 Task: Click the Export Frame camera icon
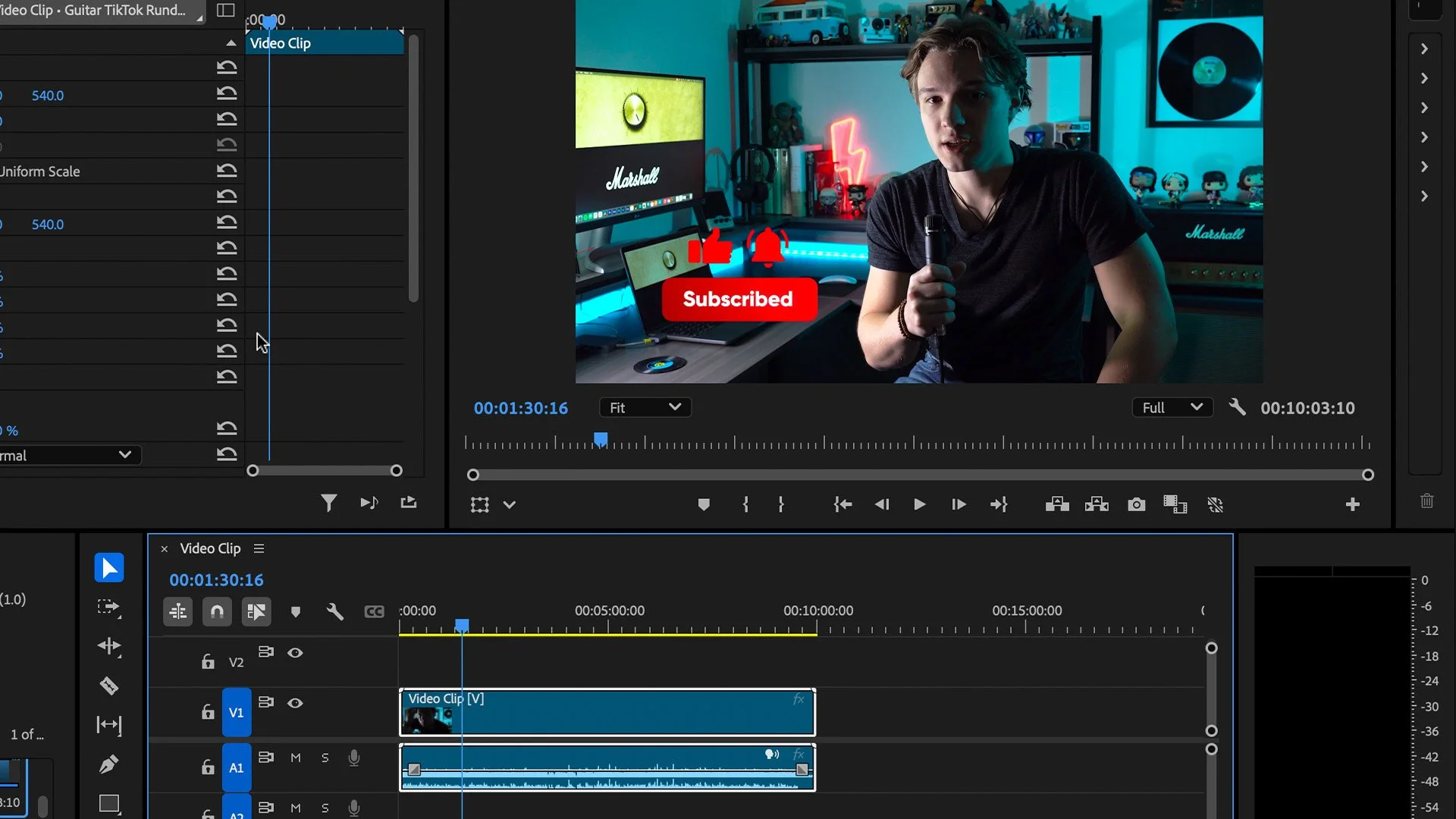pyautogui.click(x=1136, y=504)
